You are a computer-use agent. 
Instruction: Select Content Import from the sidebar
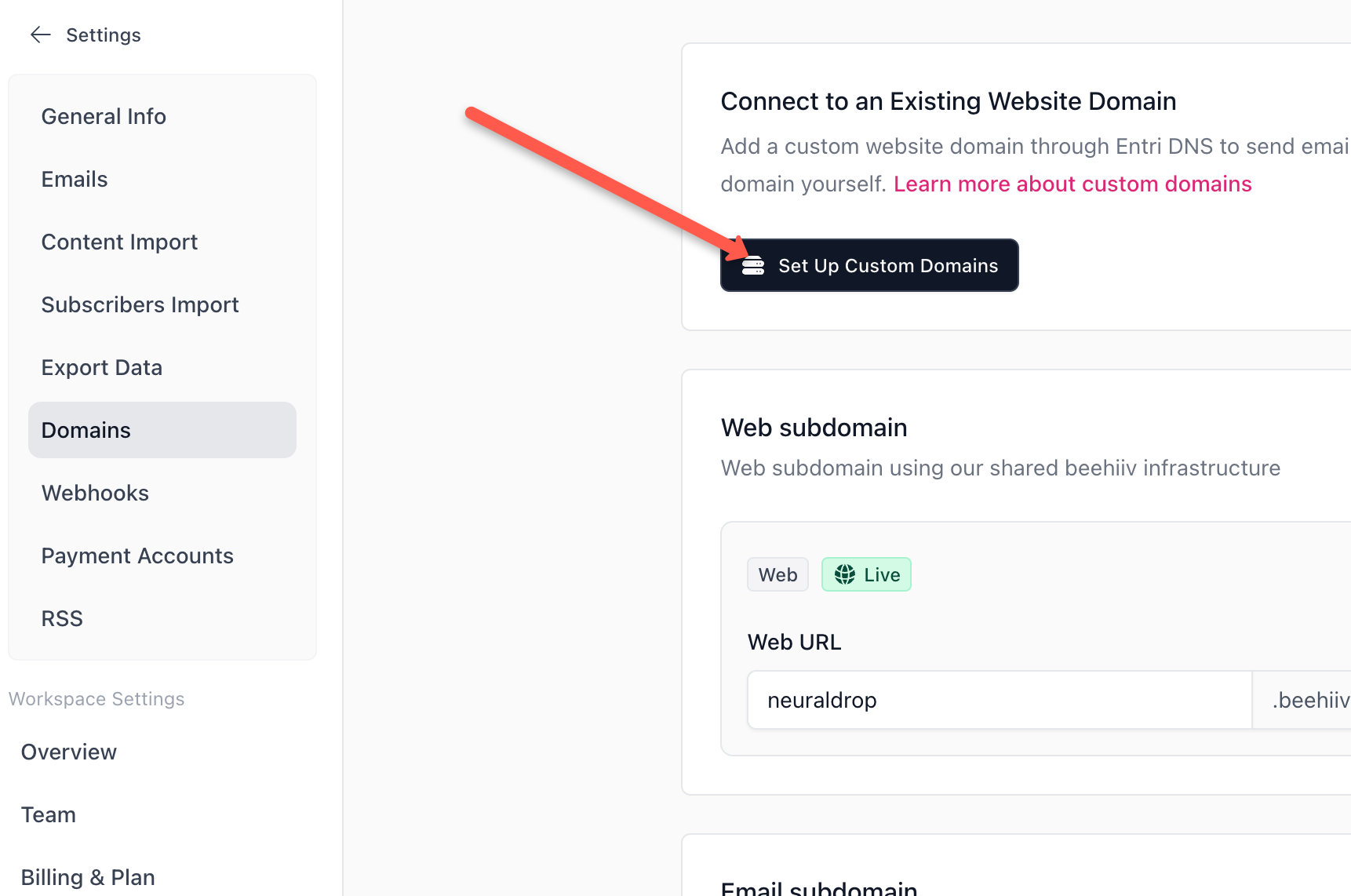tap(119, 241)
